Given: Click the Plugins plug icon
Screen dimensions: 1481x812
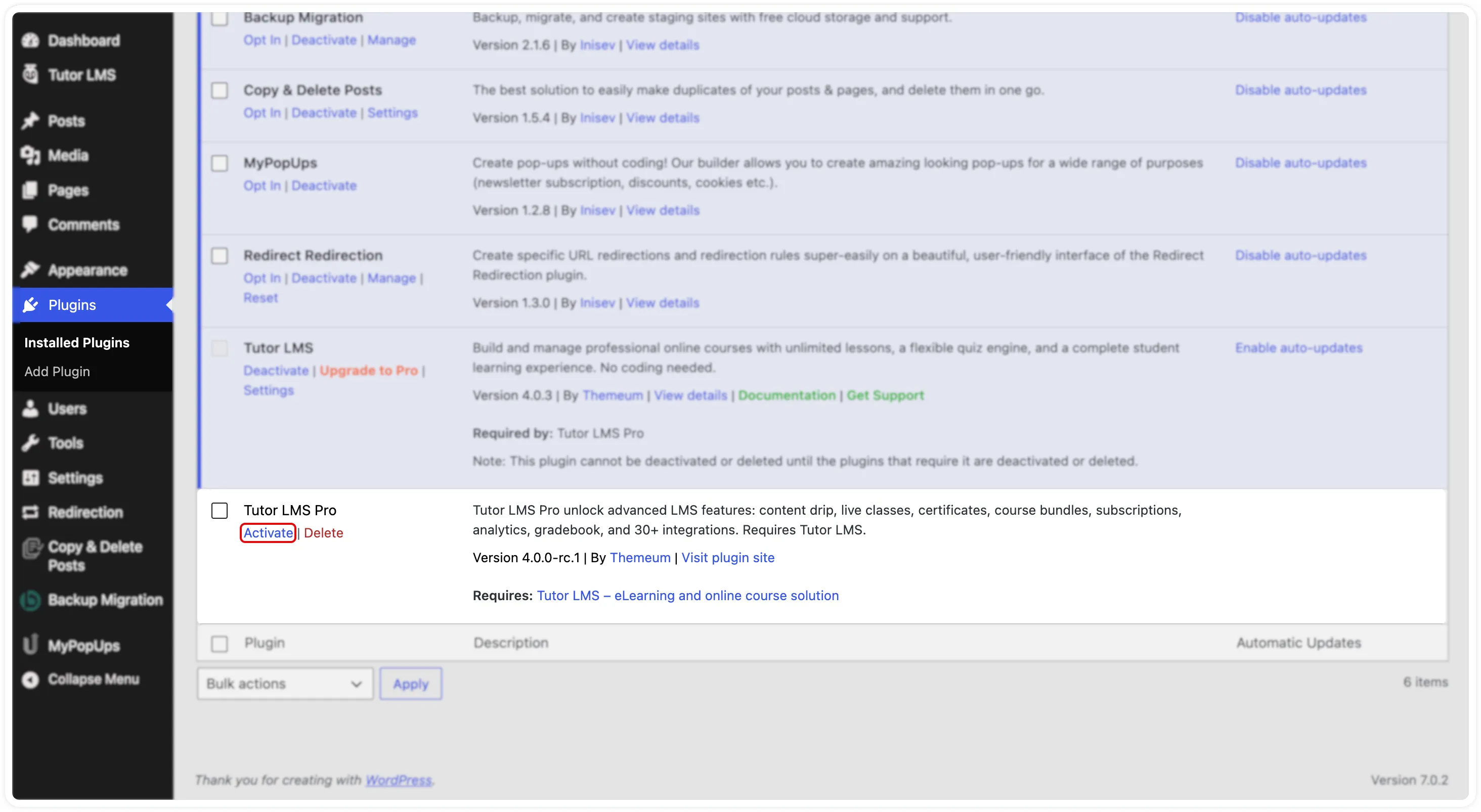Looking at the screenshot, I should (x=30, y=304).
